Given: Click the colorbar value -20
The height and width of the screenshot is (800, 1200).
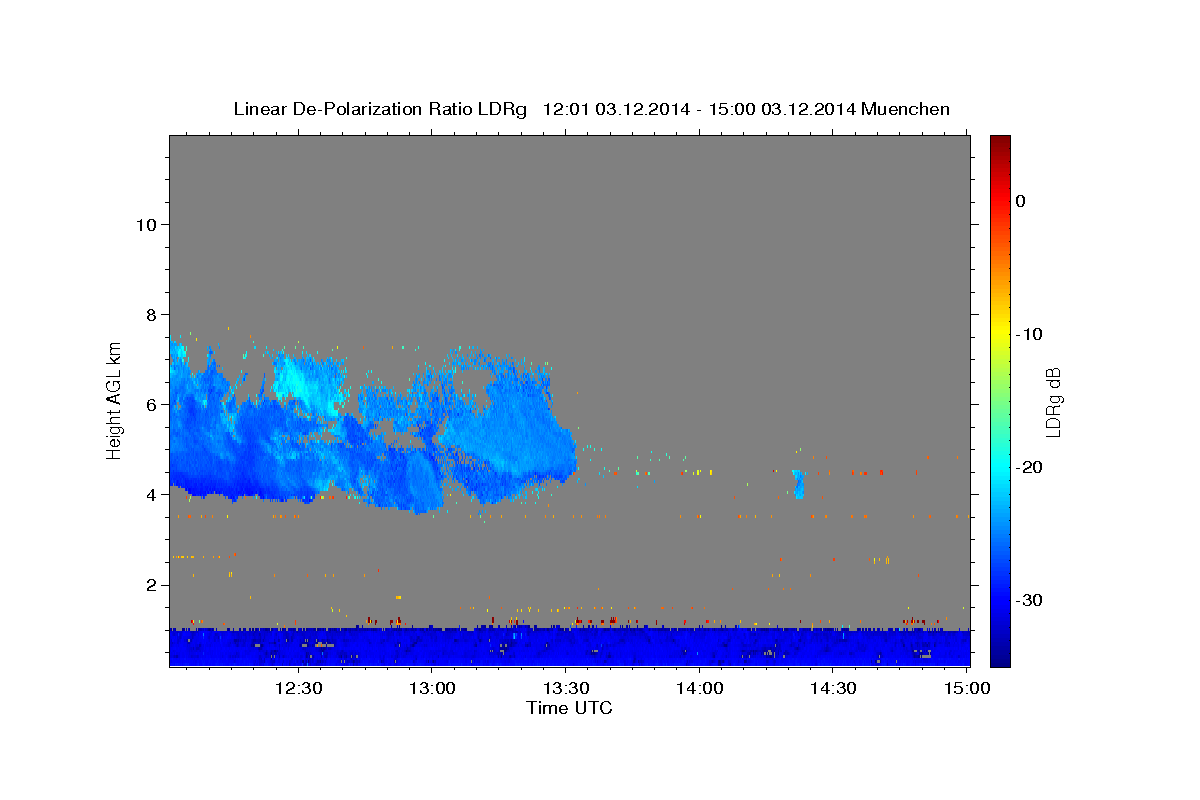Looking at the screenshot, I should point(1029,467).
